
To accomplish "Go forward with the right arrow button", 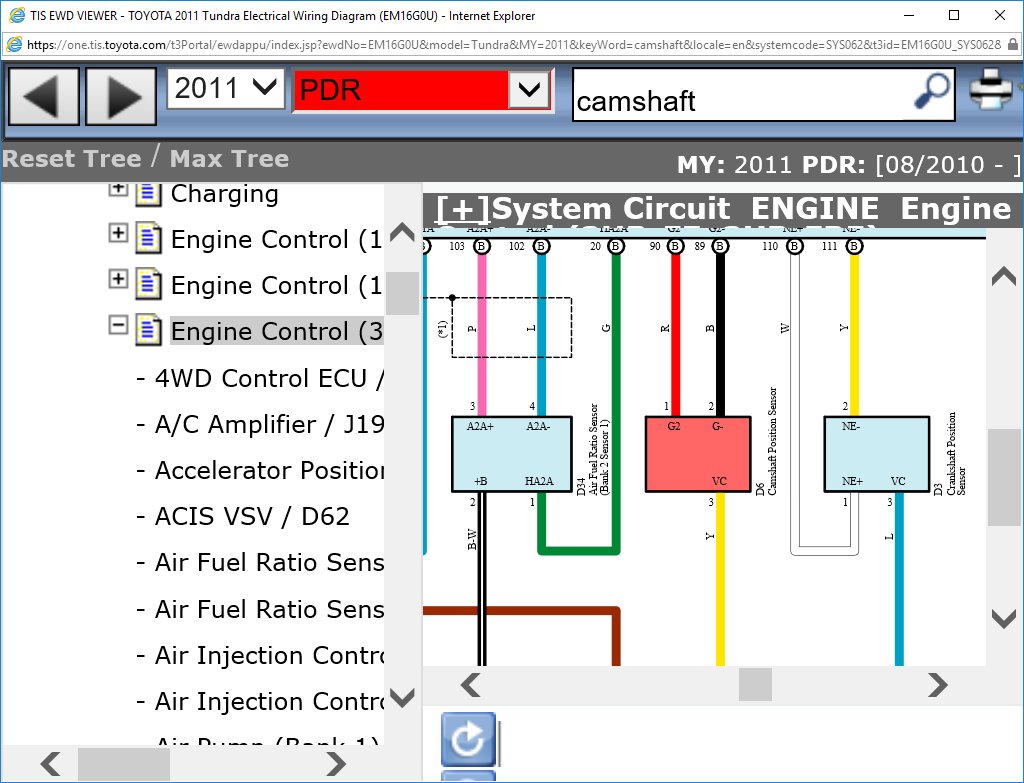I will click(x=121, y=96).
